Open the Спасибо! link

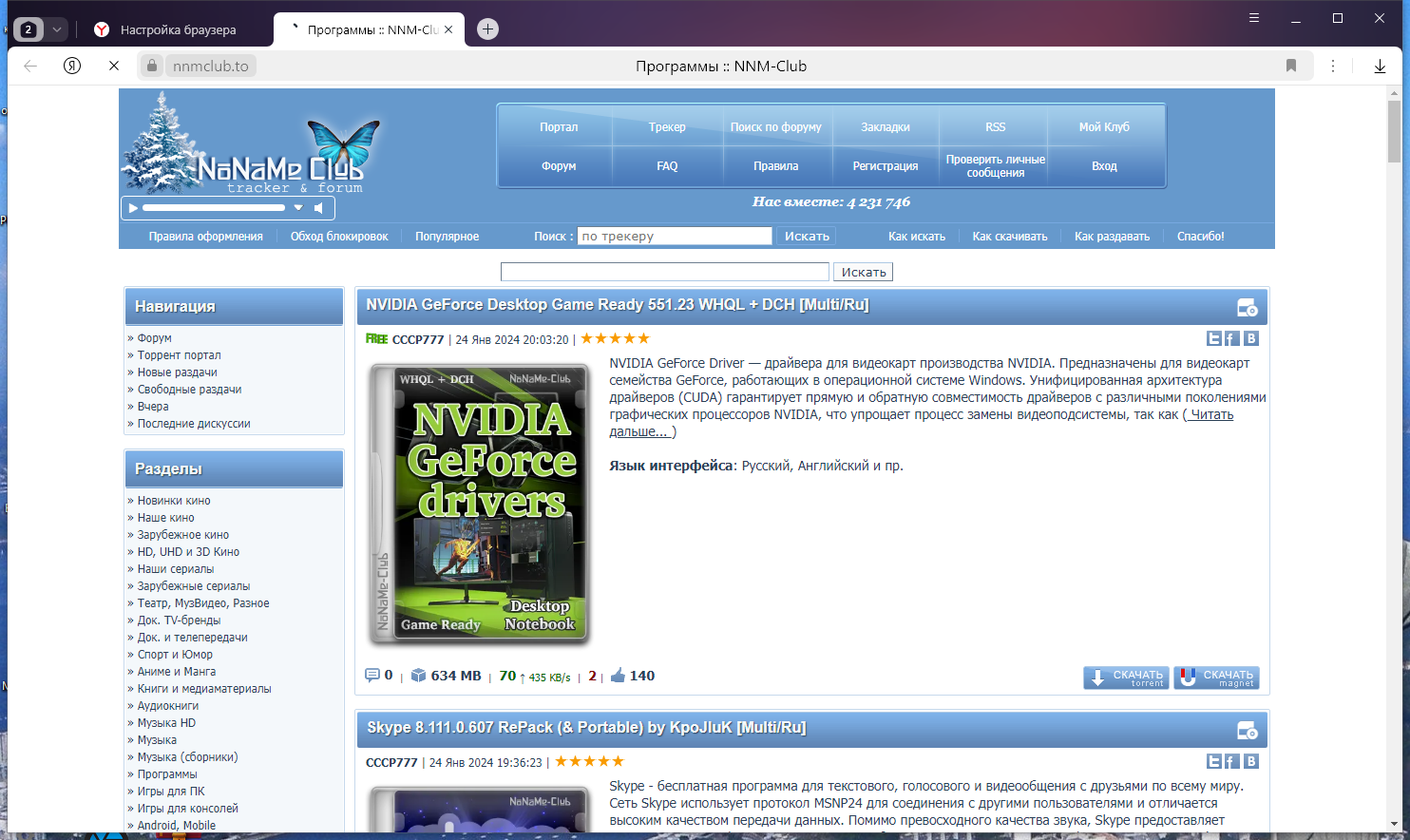click(1201, 236)
